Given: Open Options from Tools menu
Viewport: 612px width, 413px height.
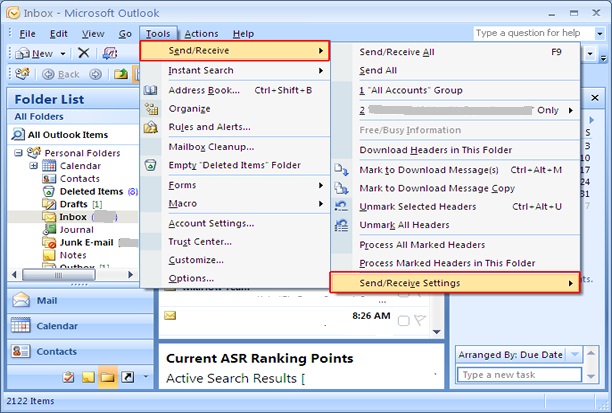Looking at the screenshot, I should [x=235, y=278].
